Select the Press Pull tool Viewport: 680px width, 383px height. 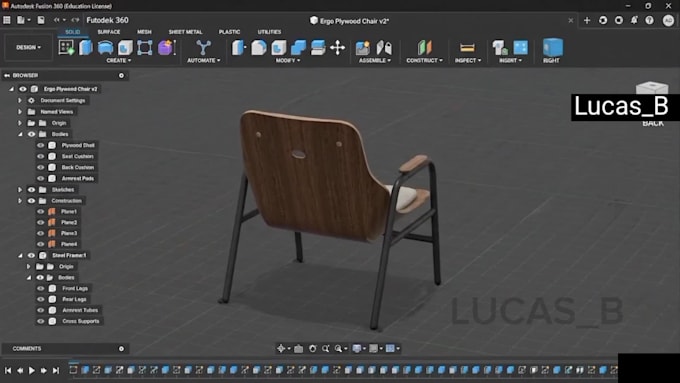[238, 48]
